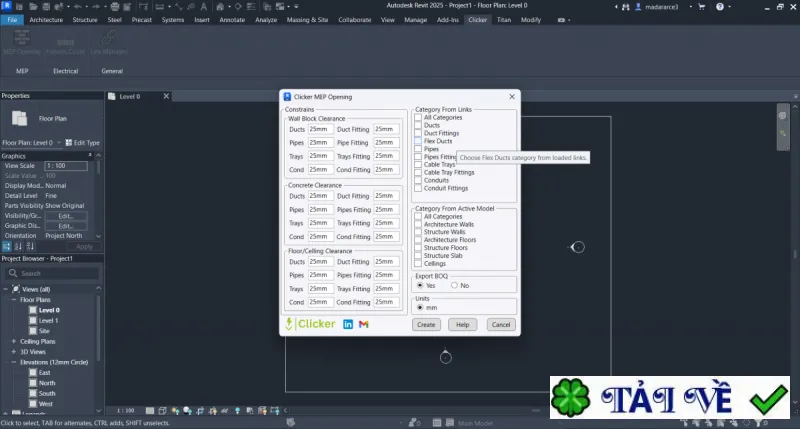
Task: Click the Help question mark icon
Action: 719,7
